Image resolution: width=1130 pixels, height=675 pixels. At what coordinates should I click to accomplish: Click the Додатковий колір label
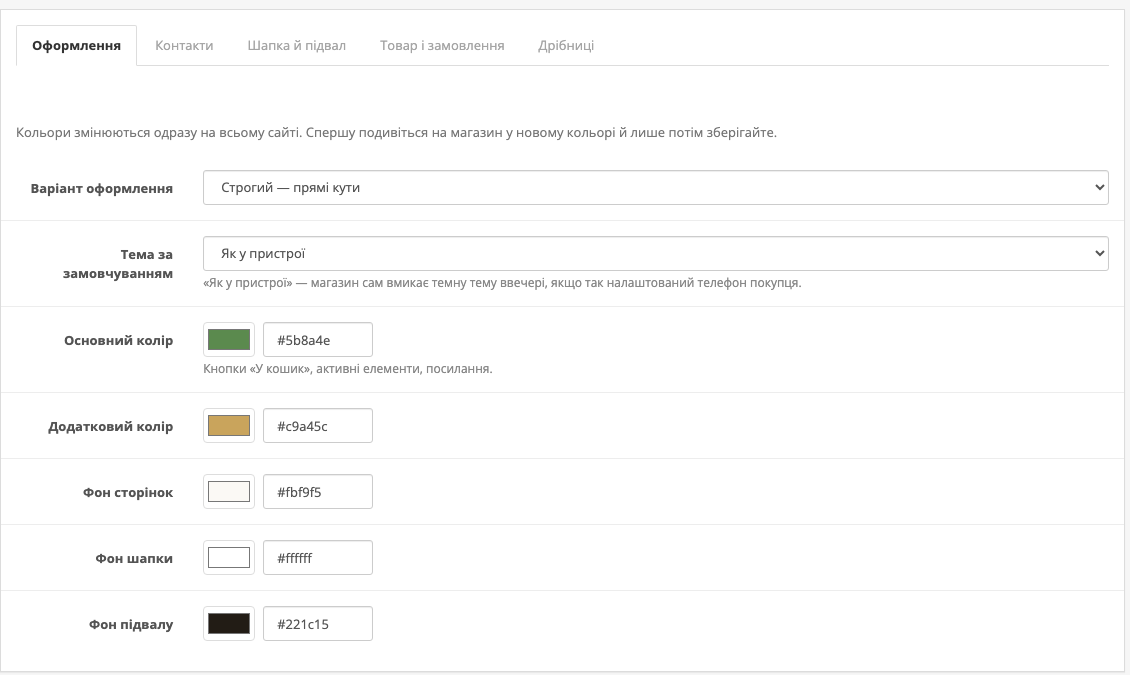click(x=110, y=426)
